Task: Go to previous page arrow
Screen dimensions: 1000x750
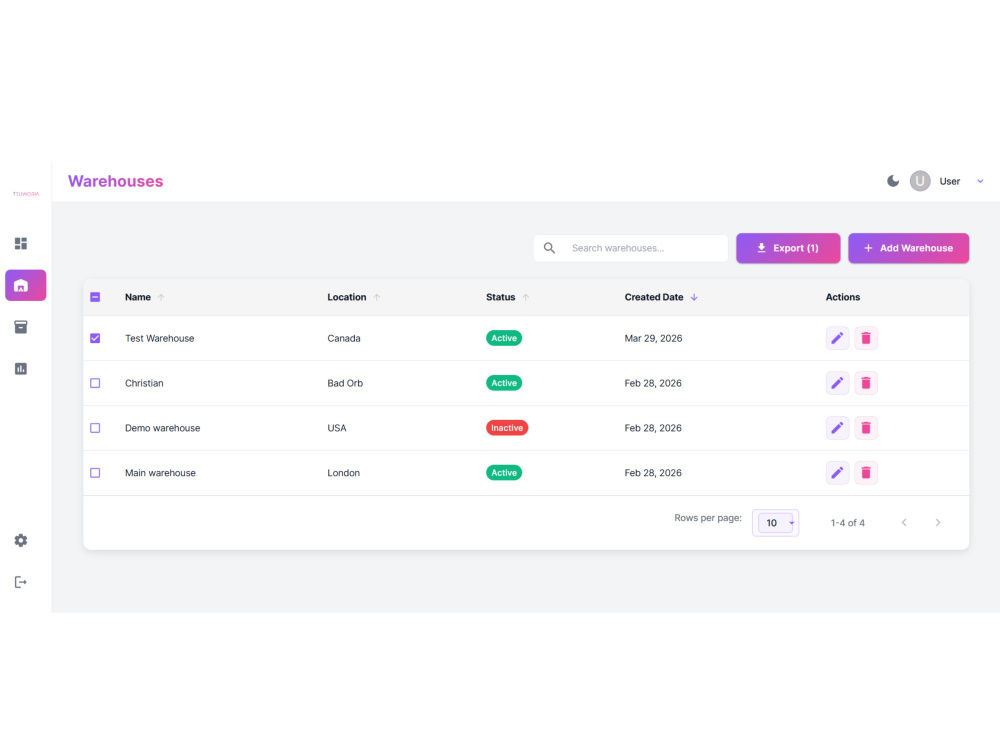Action: coord(904,523)
